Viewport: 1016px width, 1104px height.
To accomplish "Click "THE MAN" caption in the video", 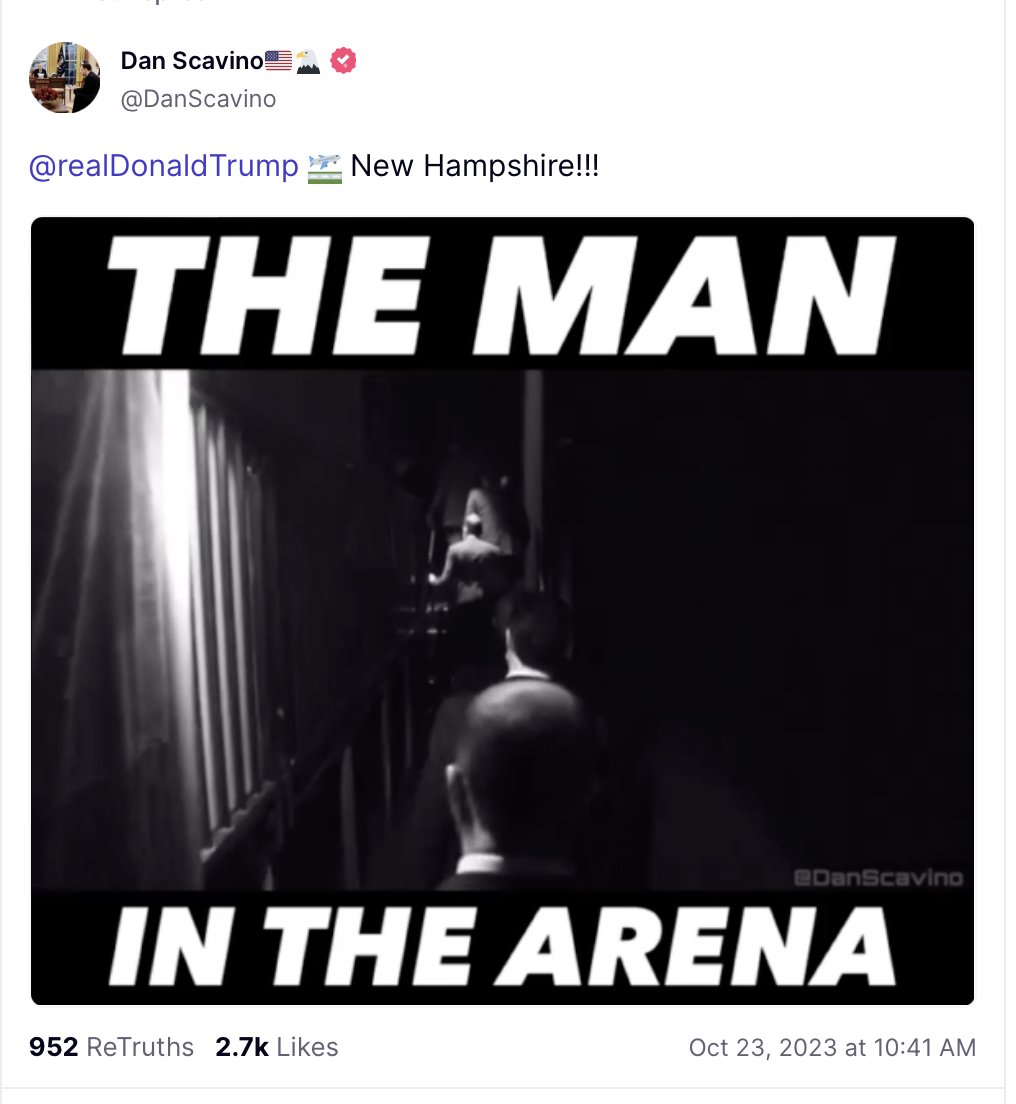I will pyautogui.click(x=502, y=293).
